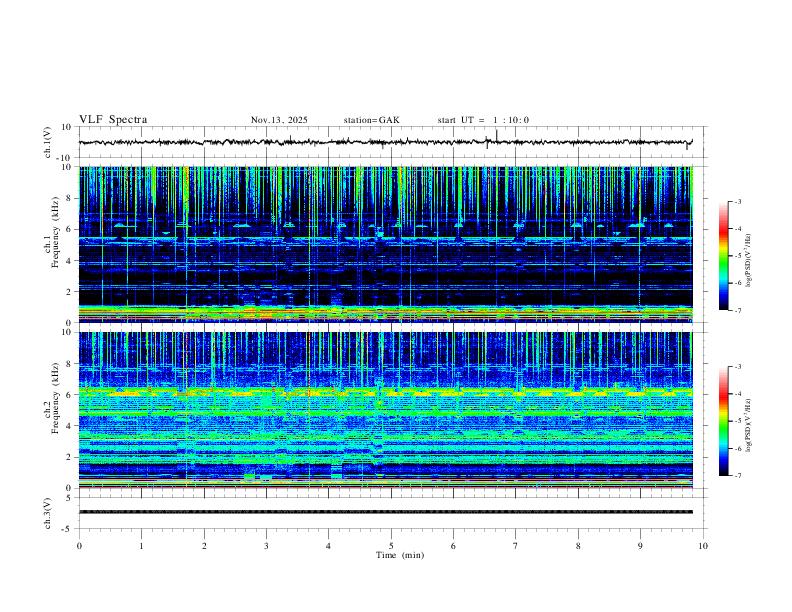Click the "-5" tick on ch.3(V) axis
The height and width of the screenshot is (612, 792).
point(67,529)
